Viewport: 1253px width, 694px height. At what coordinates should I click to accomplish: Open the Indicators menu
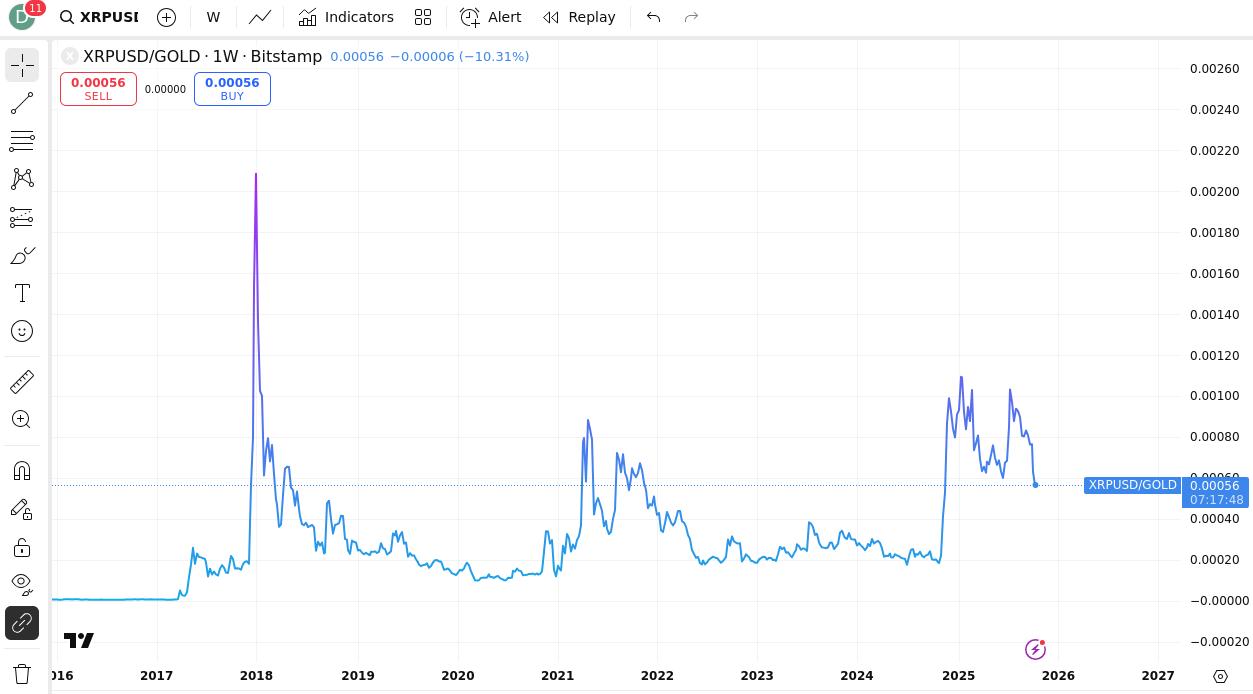point(346,17)
